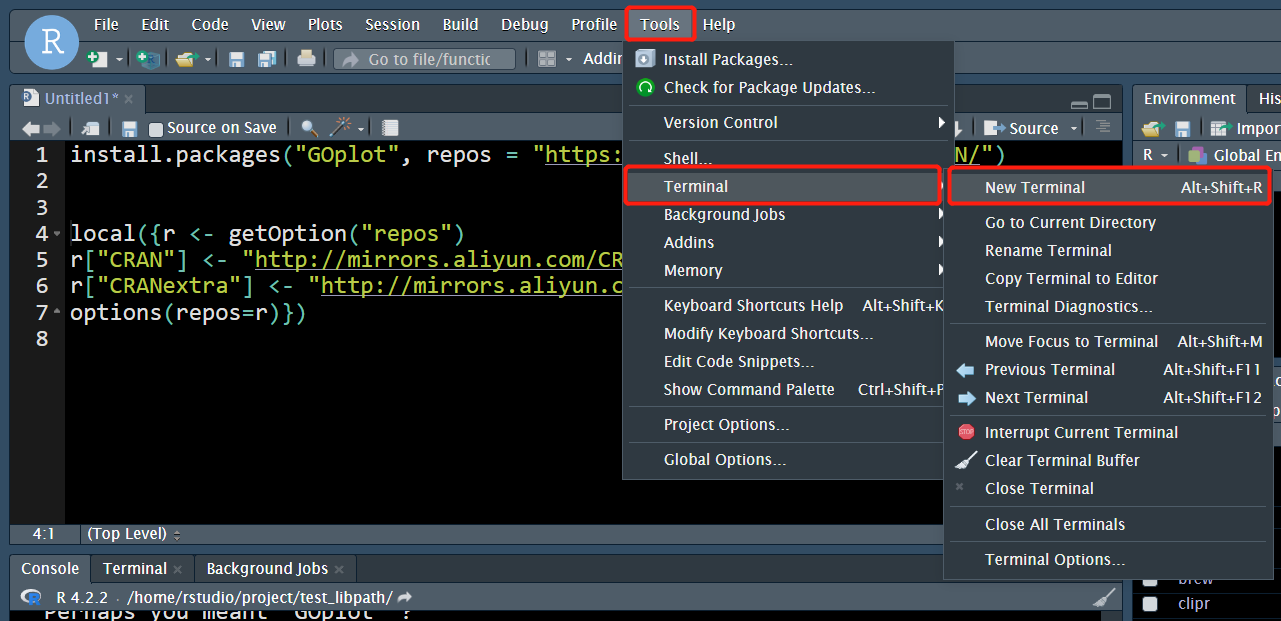Toggle the Source on Save checkbox
The width and height of the screenshot is (1281, 621).
coord(156,129)
